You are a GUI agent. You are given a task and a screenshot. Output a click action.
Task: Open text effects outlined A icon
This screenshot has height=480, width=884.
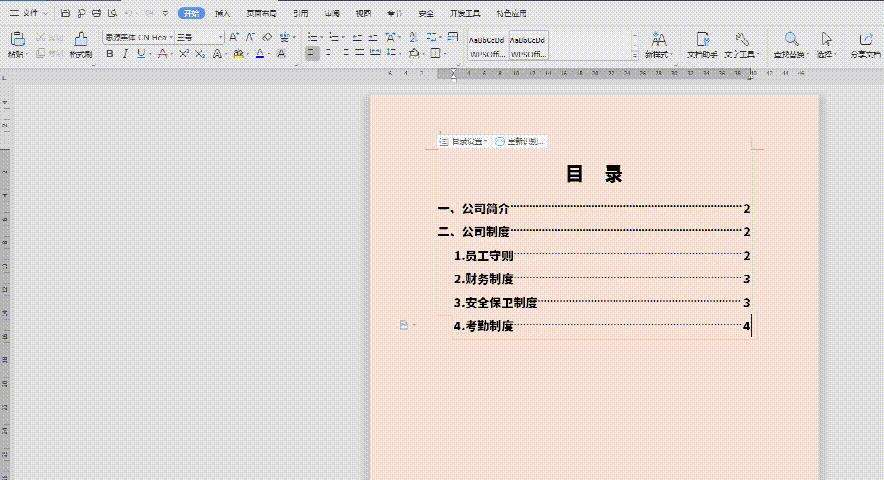click(216, 54)
